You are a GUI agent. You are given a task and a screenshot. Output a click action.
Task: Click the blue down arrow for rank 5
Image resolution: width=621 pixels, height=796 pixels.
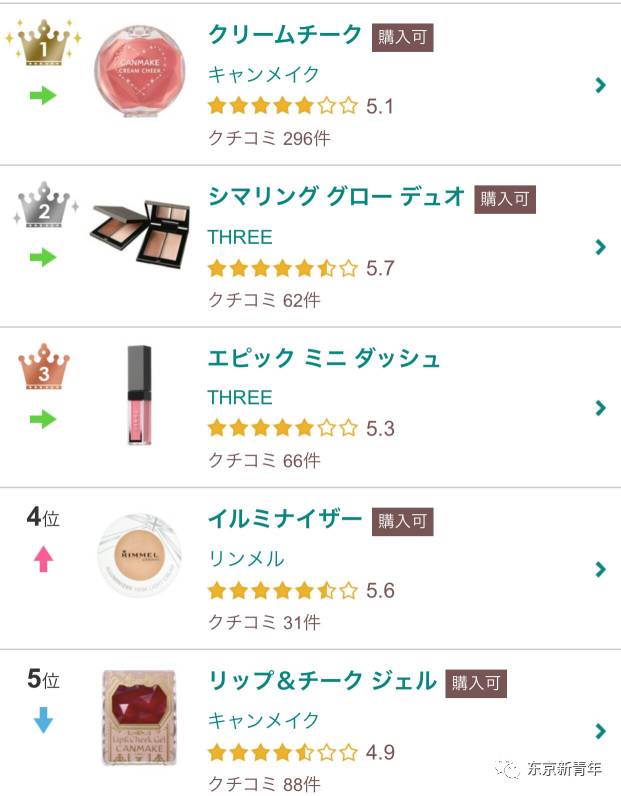(x=43, y=720)
